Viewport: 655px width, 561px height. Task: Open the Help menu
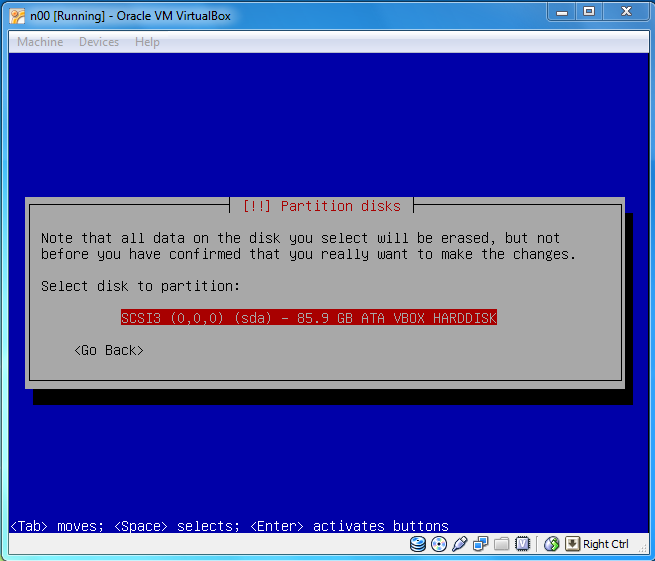(x=147, y=42)
